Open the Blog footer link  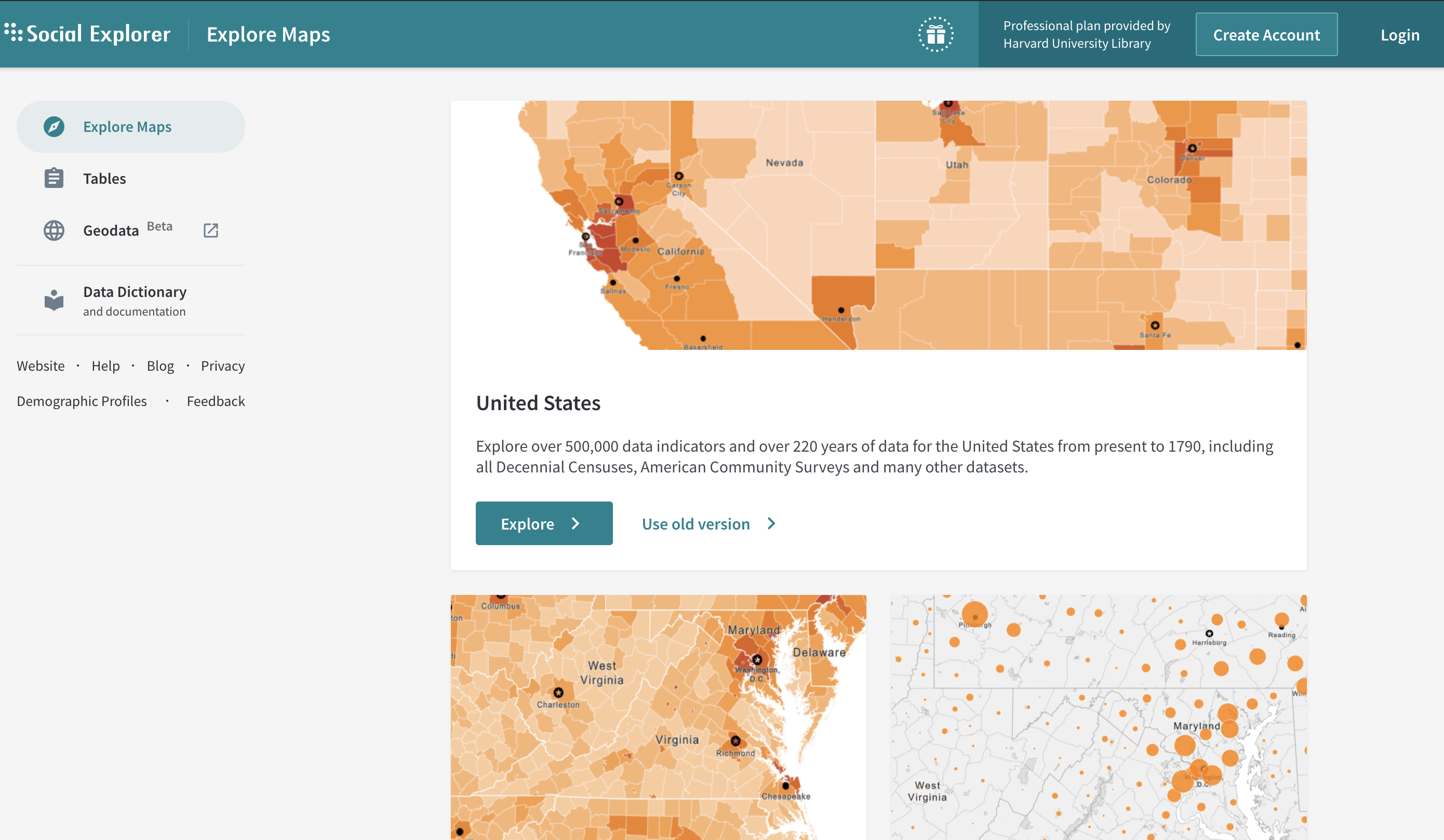pyautogui.click(x=161, y=366)
